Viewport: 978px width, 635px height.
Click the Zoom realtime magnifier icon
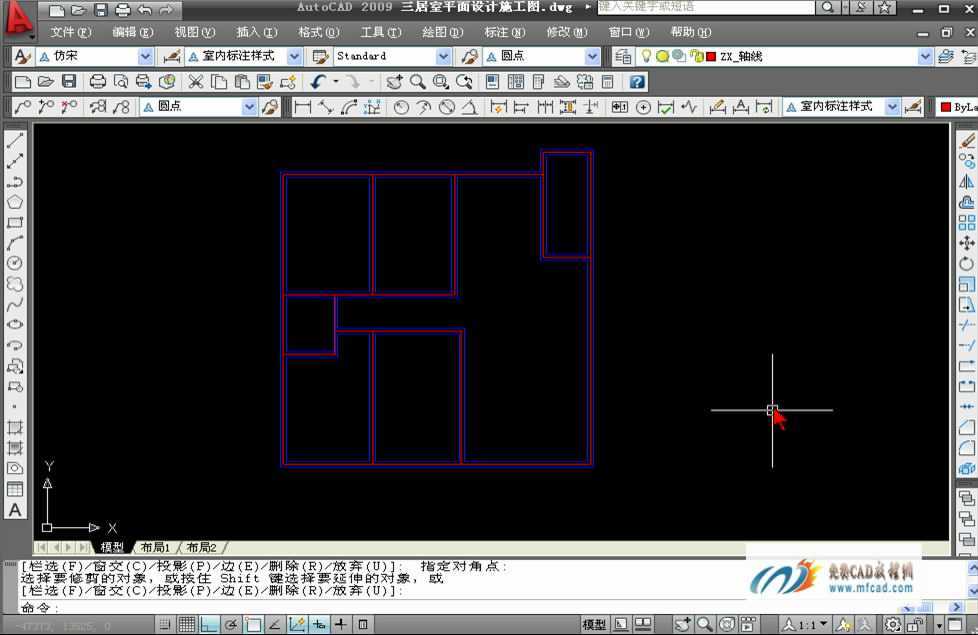coord(417,82)
